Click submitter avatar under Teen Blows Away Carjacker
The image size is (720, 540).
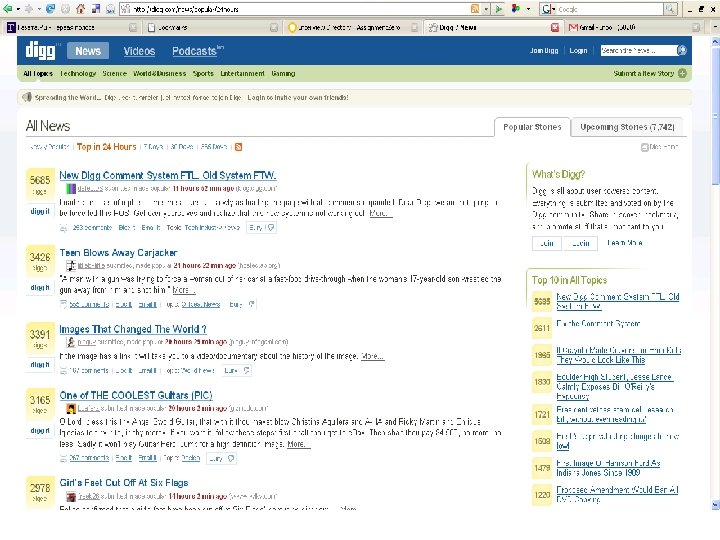click(x=71, y=265)
